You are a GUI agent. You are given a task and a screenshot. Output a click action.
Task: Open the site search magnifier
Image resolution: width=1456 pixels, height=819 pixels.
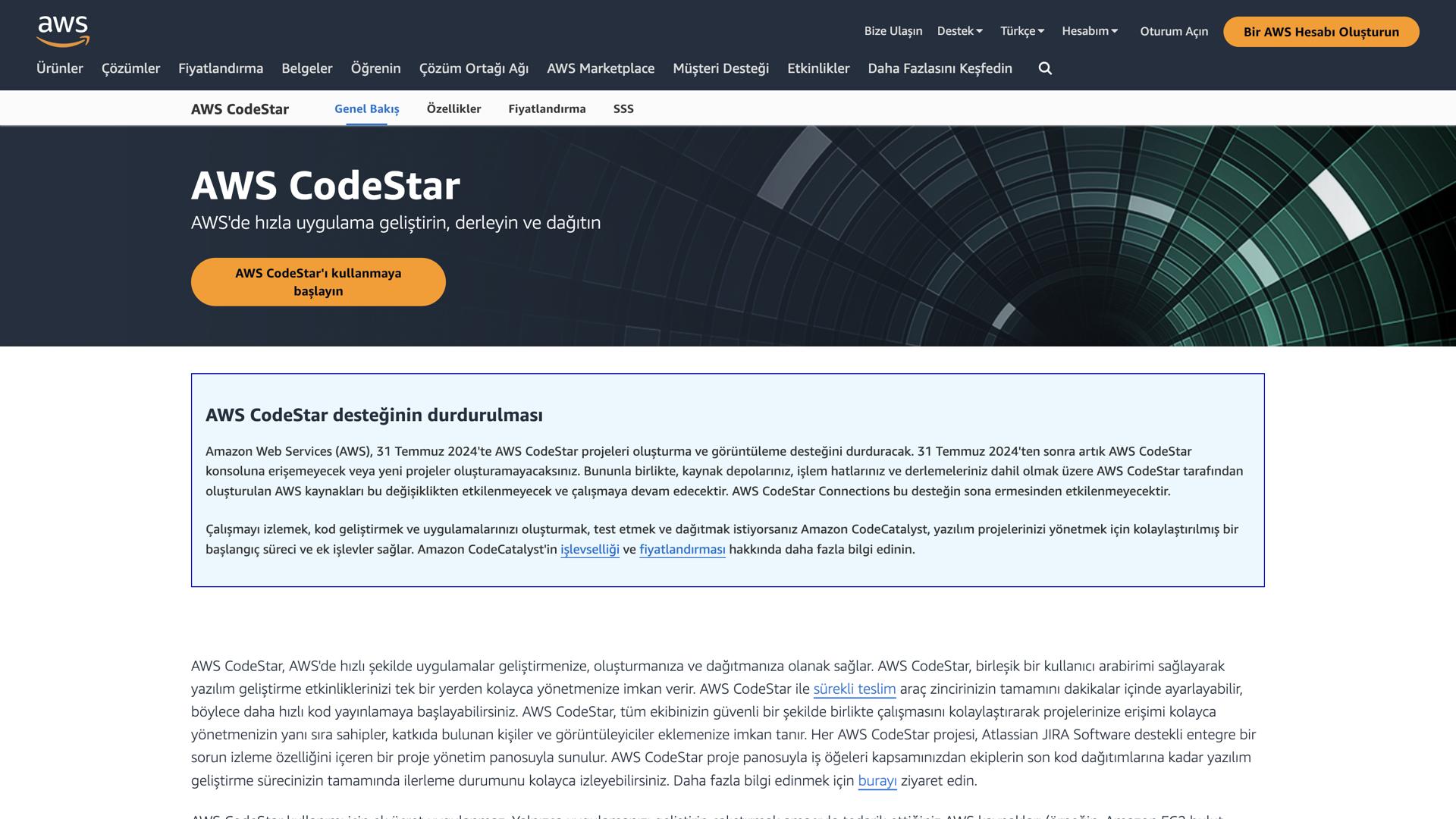(1045, 68)
